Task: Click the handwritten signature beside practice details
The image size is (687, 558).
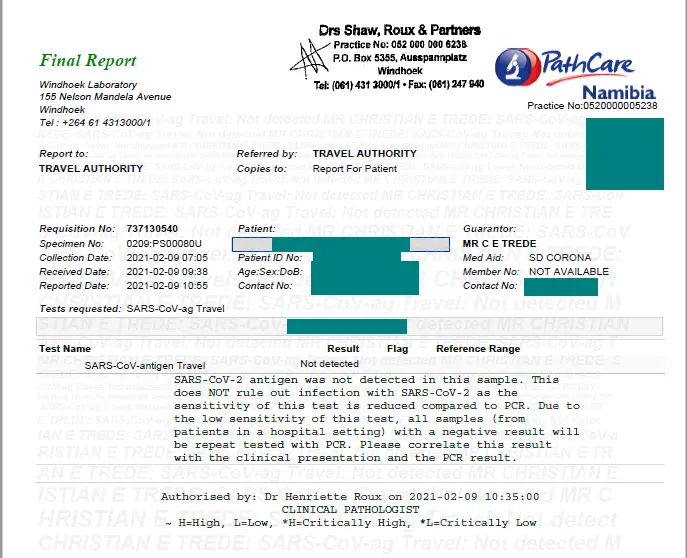Action: [x=308, y=59]
